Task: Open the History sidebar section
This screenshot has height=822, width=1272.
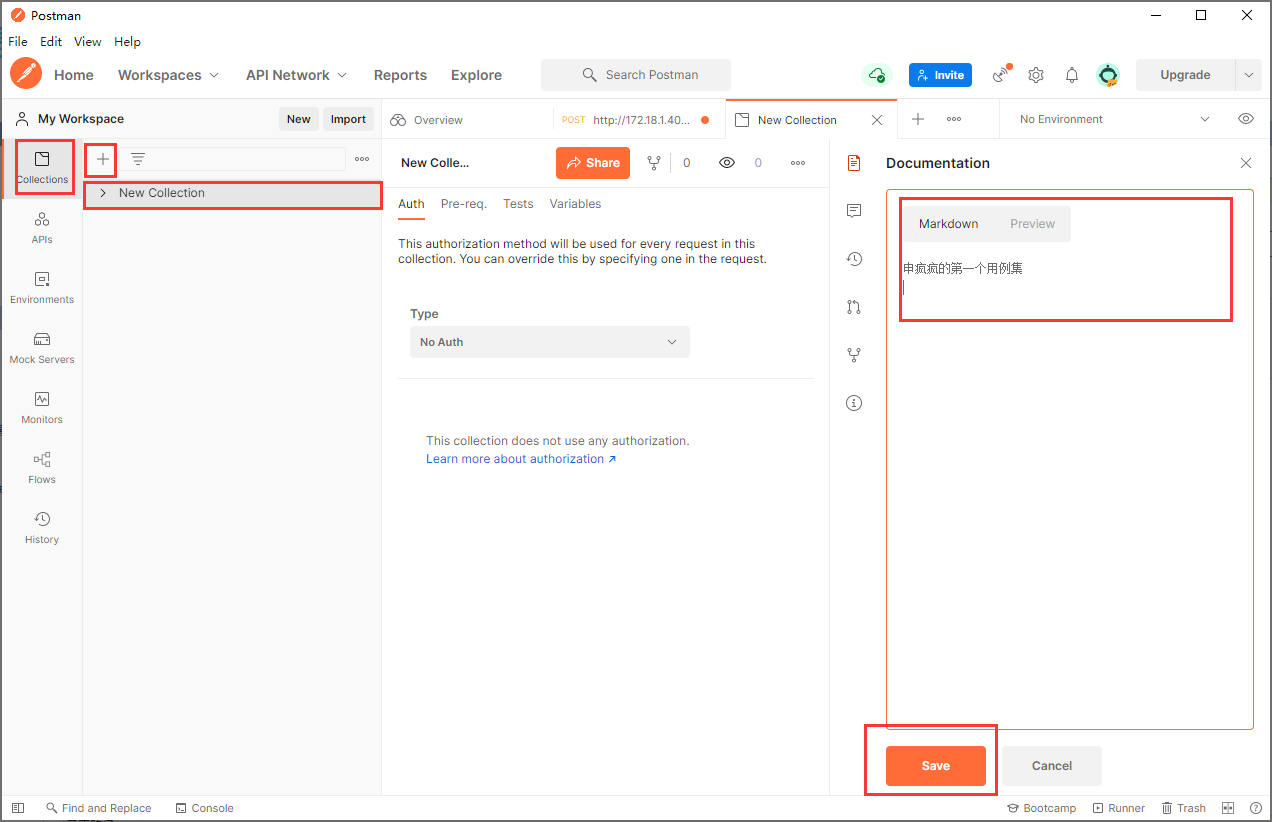Action: coord(42,528)
